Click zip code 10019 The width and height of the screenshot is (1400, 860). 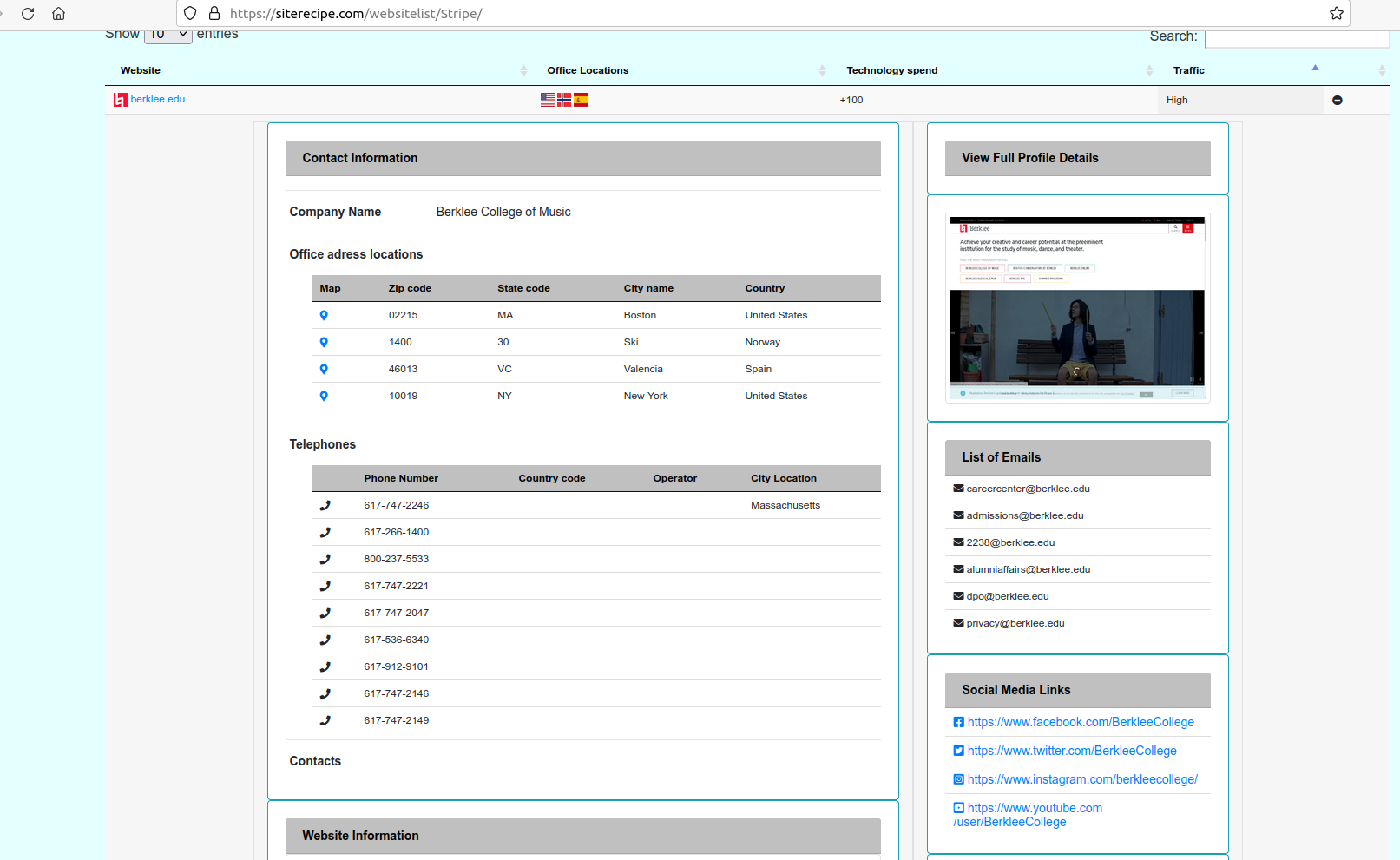[404, 396]
